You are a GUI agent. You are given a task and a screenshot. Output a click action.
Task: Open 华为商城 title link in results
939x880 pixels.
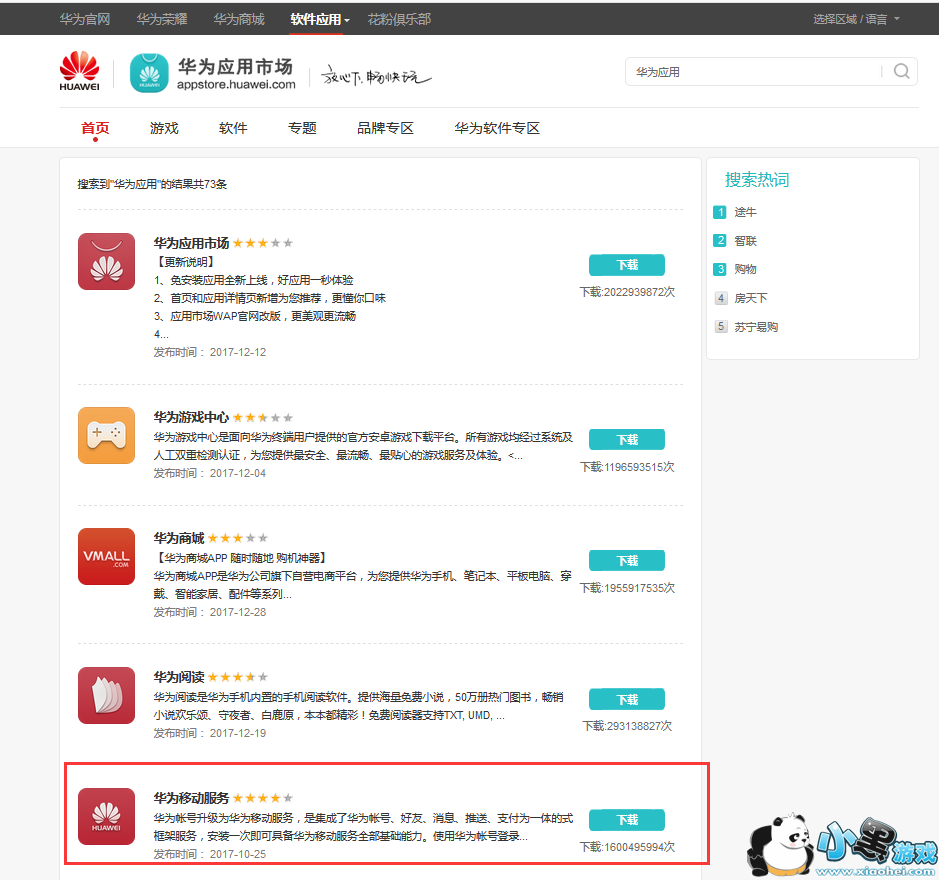(x=178, y=538)
